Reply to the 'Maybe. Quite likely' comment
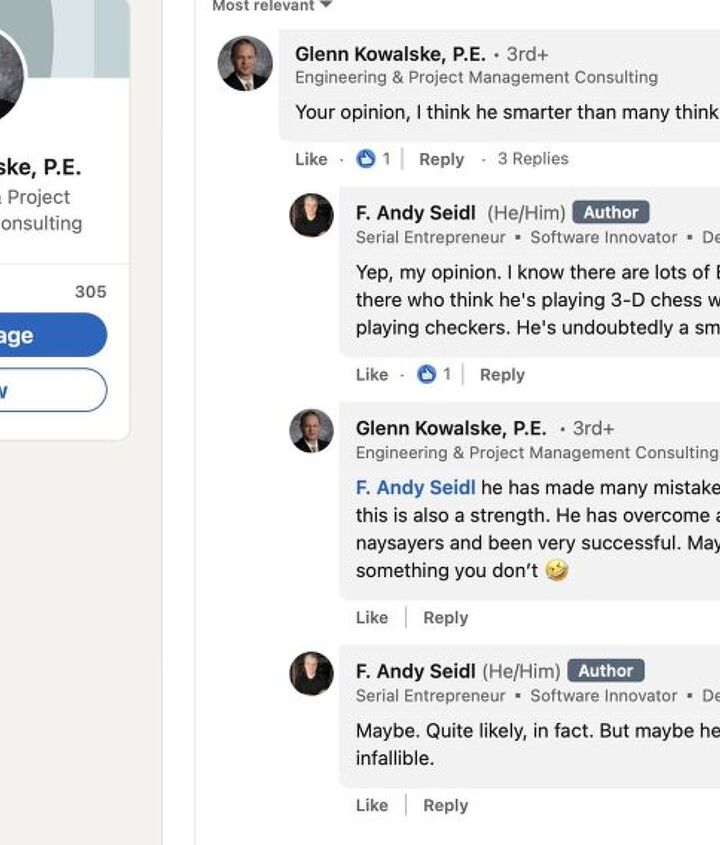 tap(445, 806)
